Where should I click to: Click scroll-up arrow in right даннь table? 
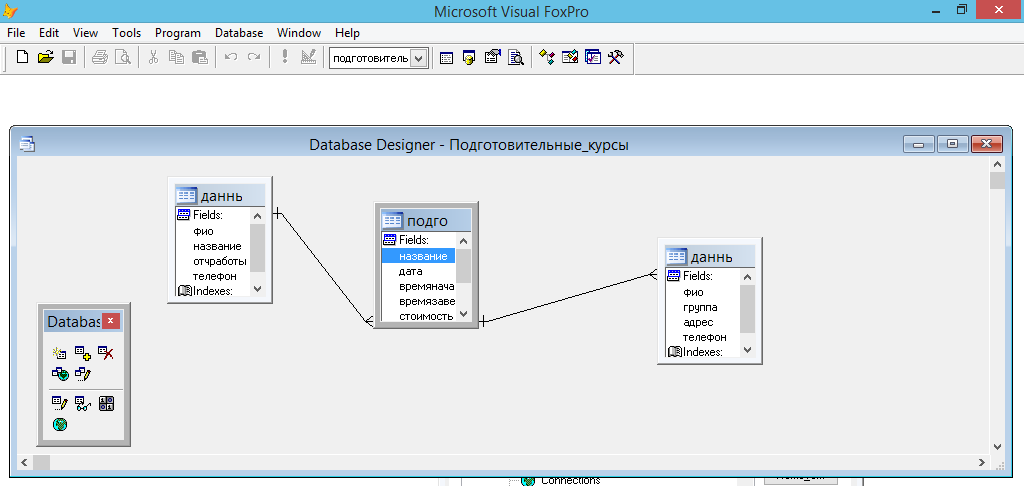click(748, 276)
